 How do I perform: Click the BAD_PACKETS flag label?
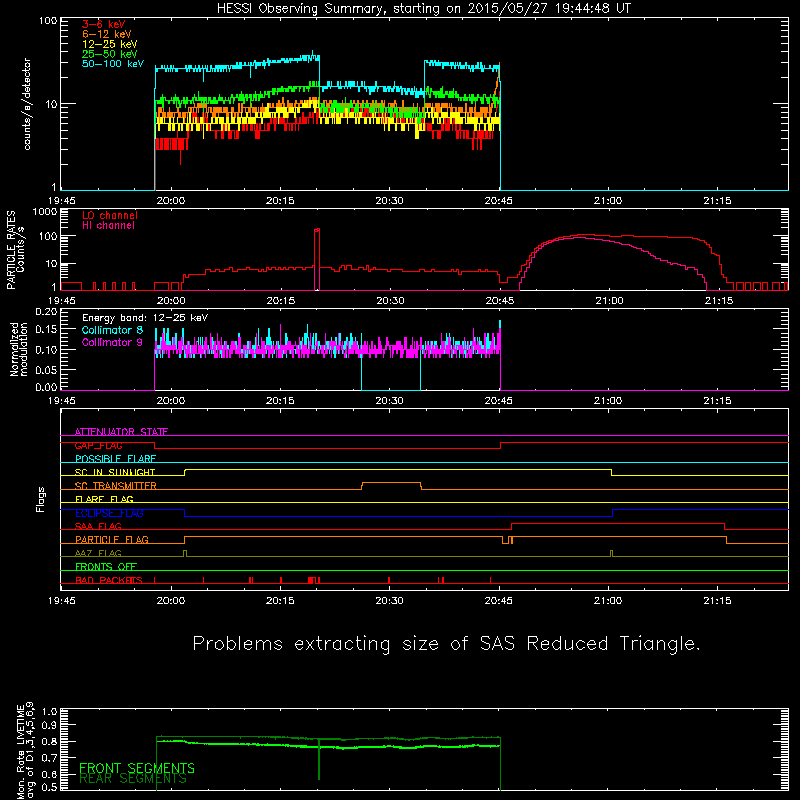tap(109, 581)
